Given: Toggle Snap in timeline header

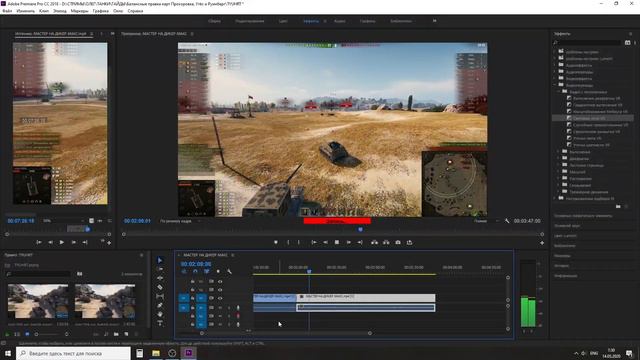Looking at the screenshot, I should (x=195, y=271).
